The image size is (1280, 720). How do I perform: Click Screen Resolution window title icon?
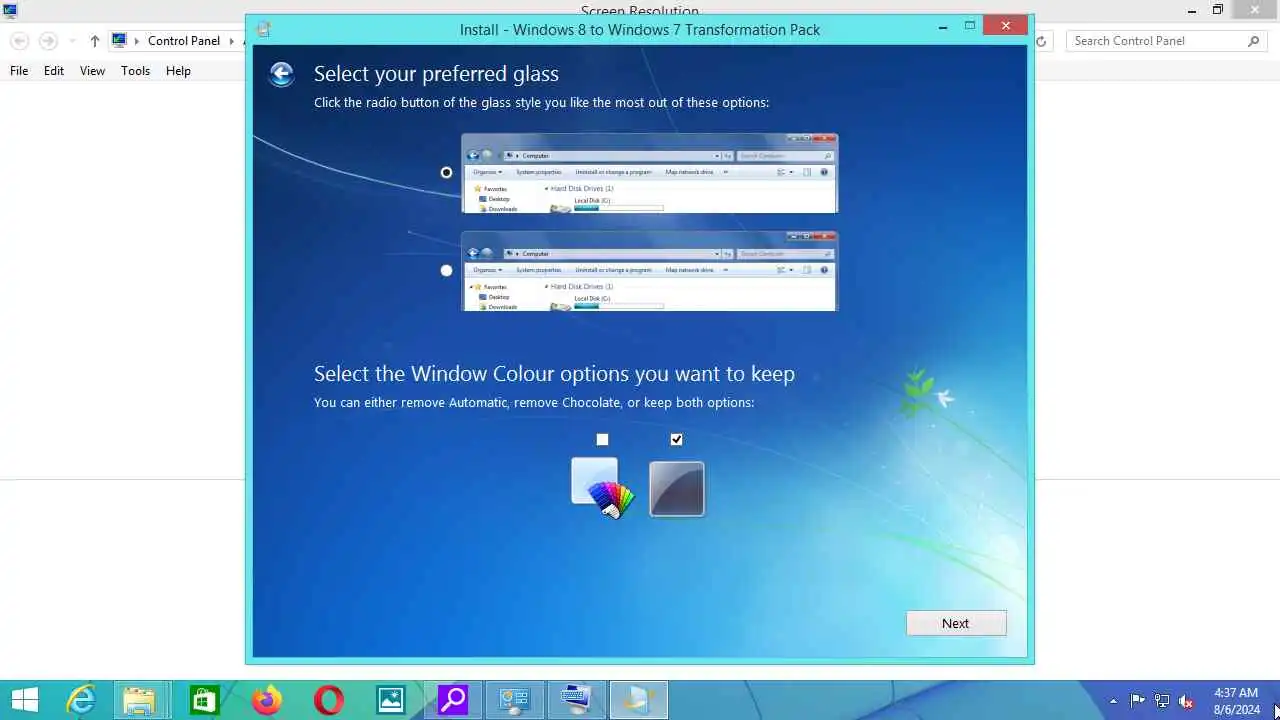[x=10, y=11]
